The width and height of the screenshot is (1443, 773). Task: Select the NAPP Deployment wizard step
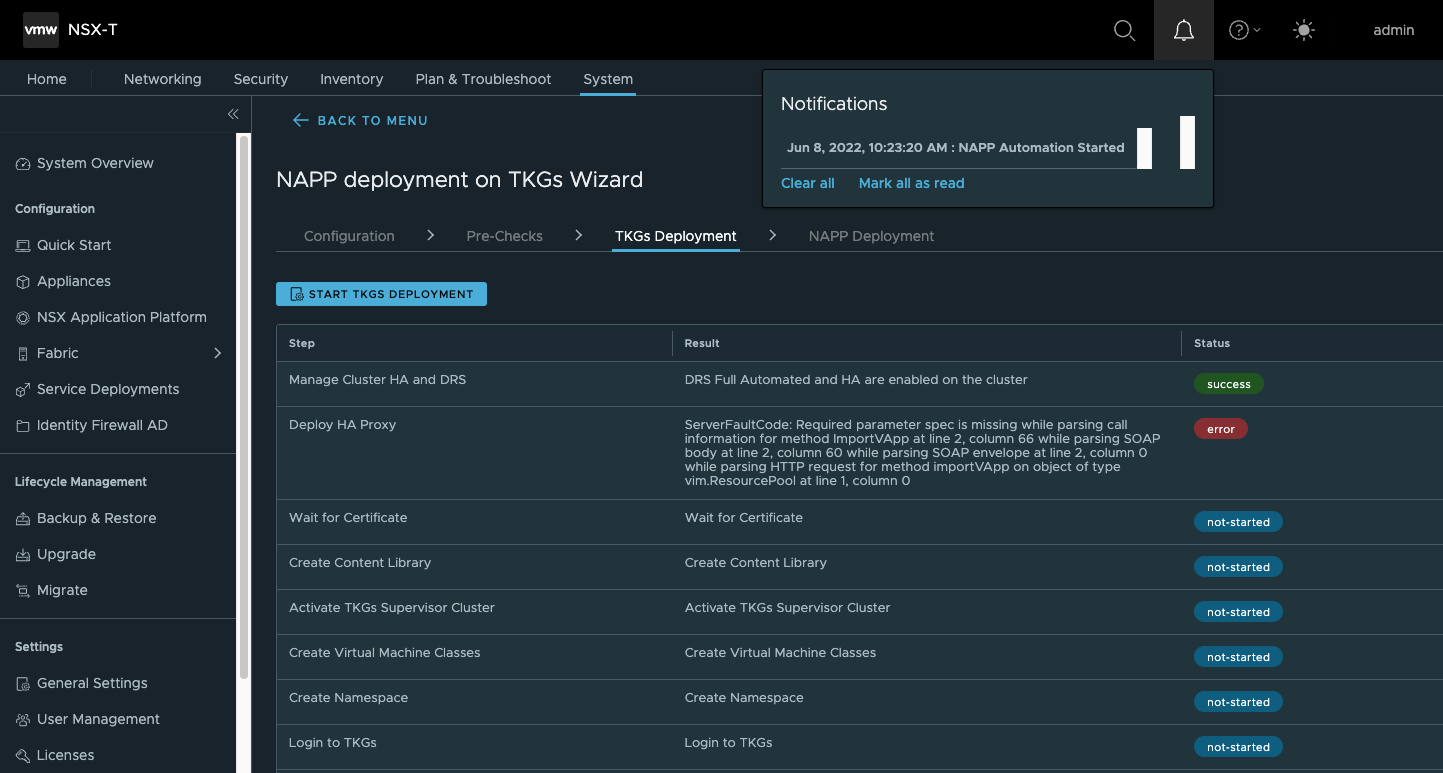[x=872, y=236]
